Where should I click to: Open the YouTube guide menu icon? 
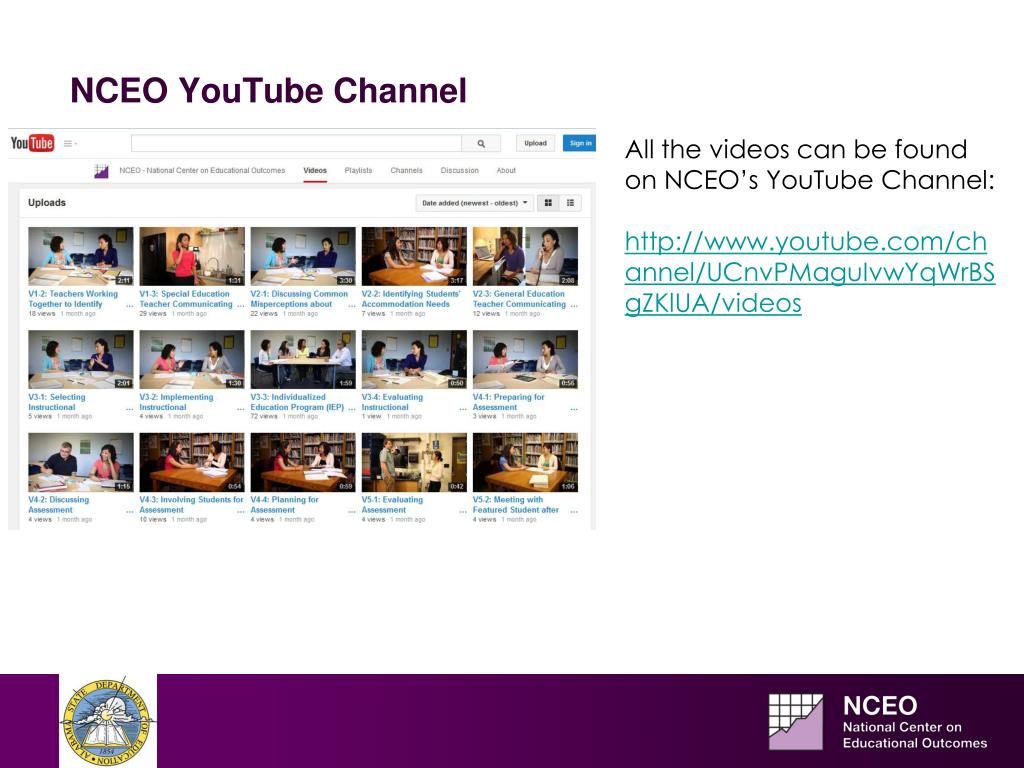pyautogui.click(x=70, y=143)
